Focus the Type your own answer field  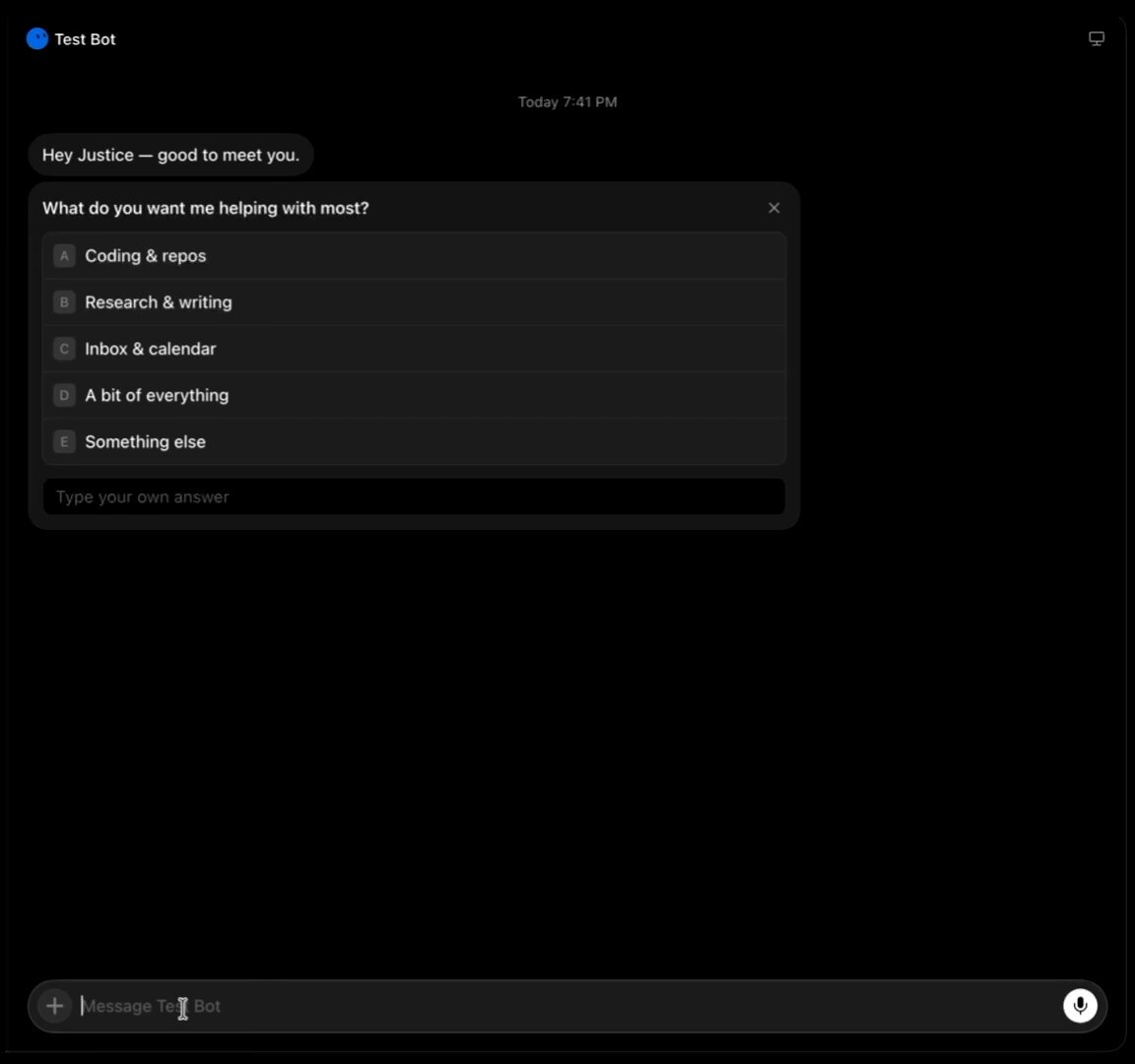pyautogui.click(x=414, y=497)
